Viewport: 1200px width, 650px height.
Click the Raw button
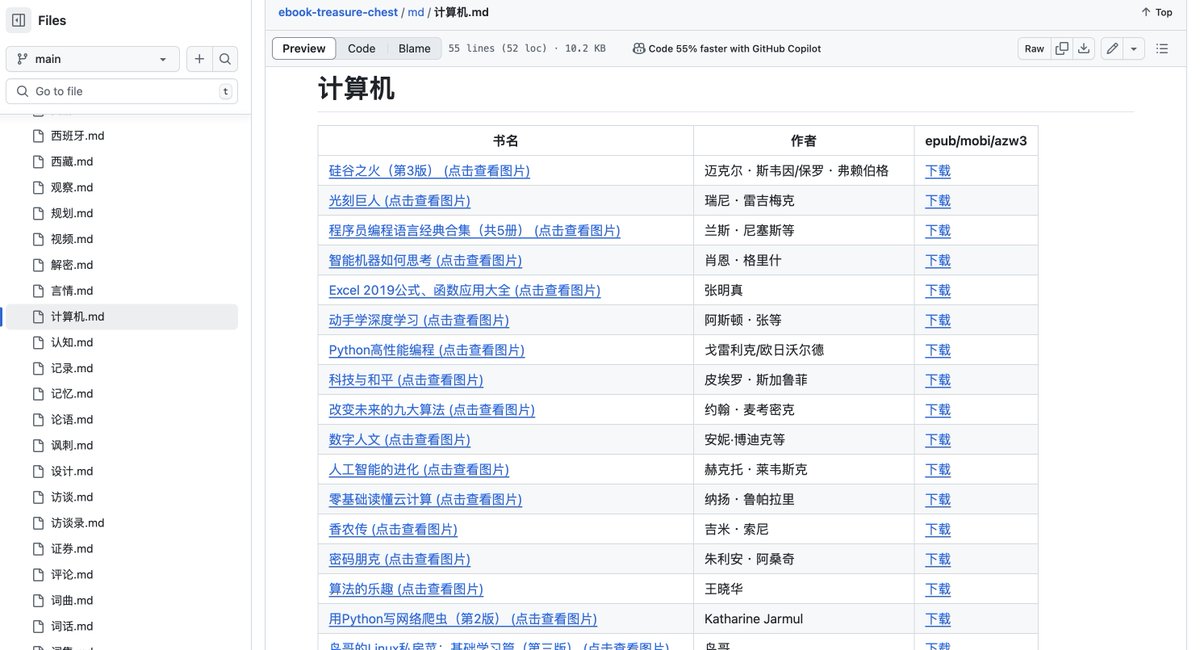[x=1033, y=47]
